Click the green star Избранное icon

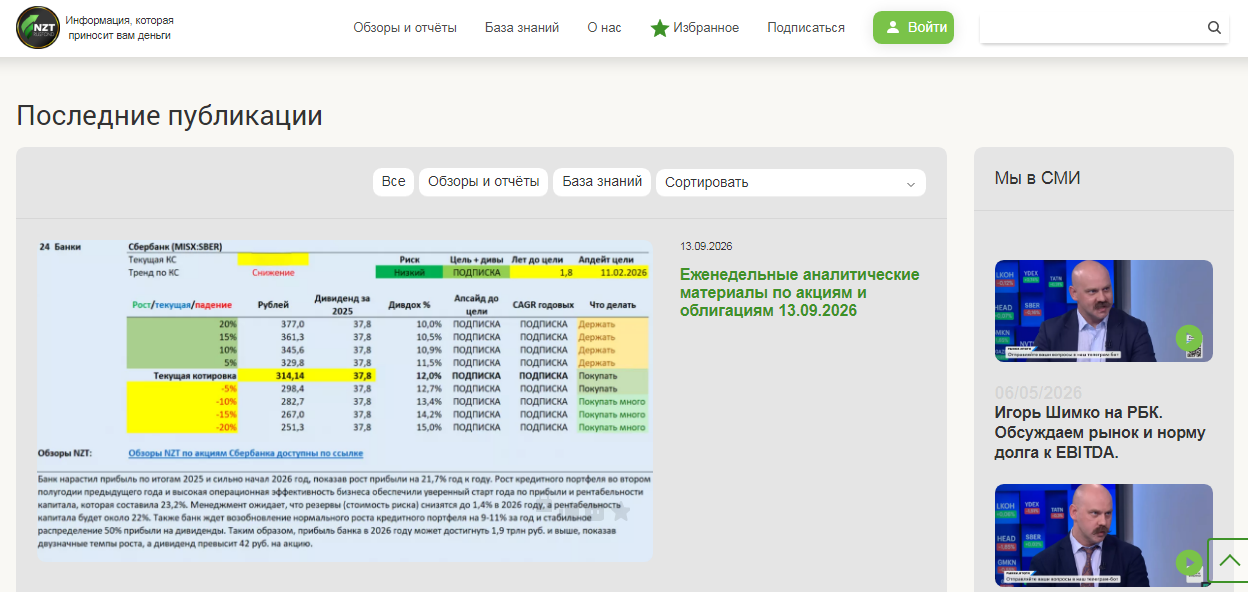pyautogui.click(x=660, y=28)
